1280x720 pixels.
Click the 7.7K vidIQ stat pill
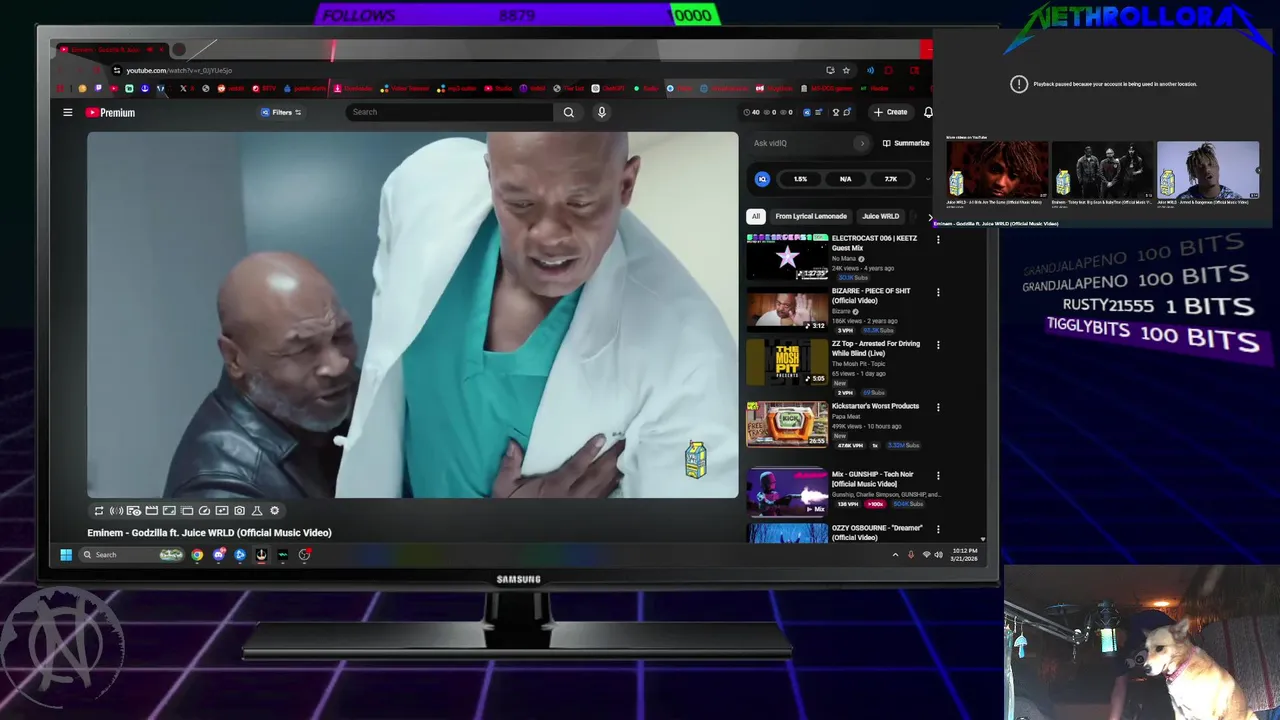pos(890,179)
